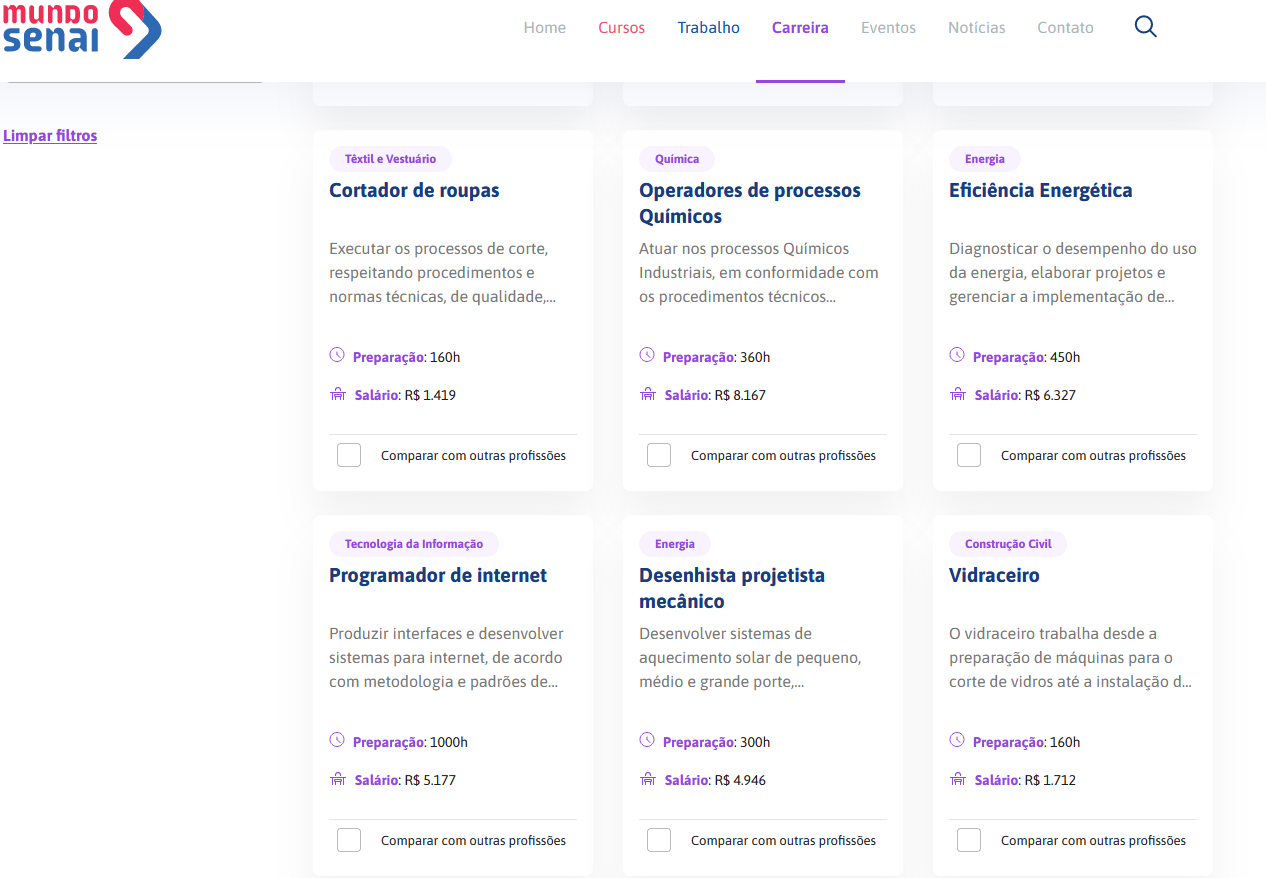
Task: Click description starting 'Executar os processos de corte'
Action: [x=443, y=272]
